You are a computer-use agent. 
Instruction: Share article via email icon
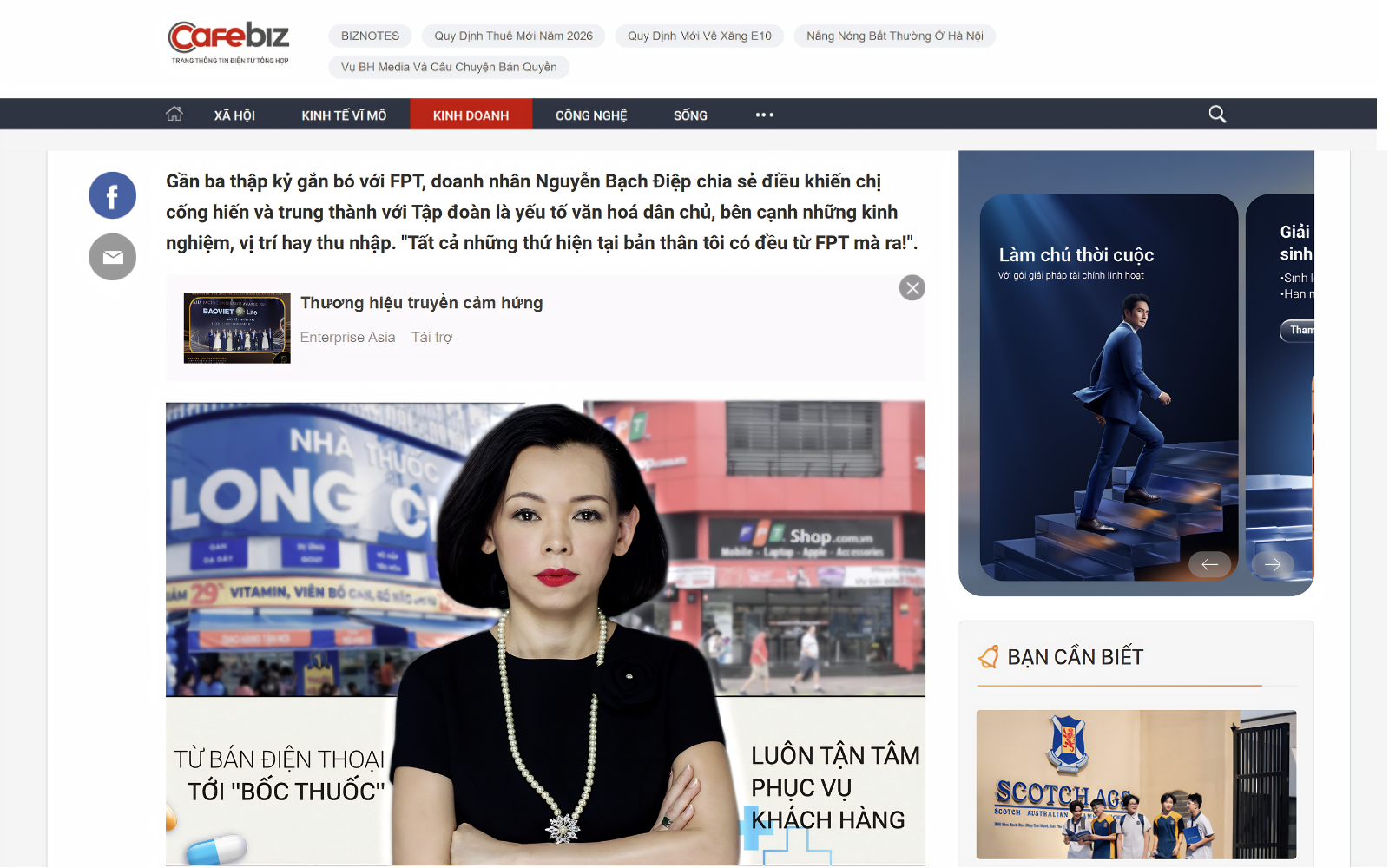pos(113,257)
